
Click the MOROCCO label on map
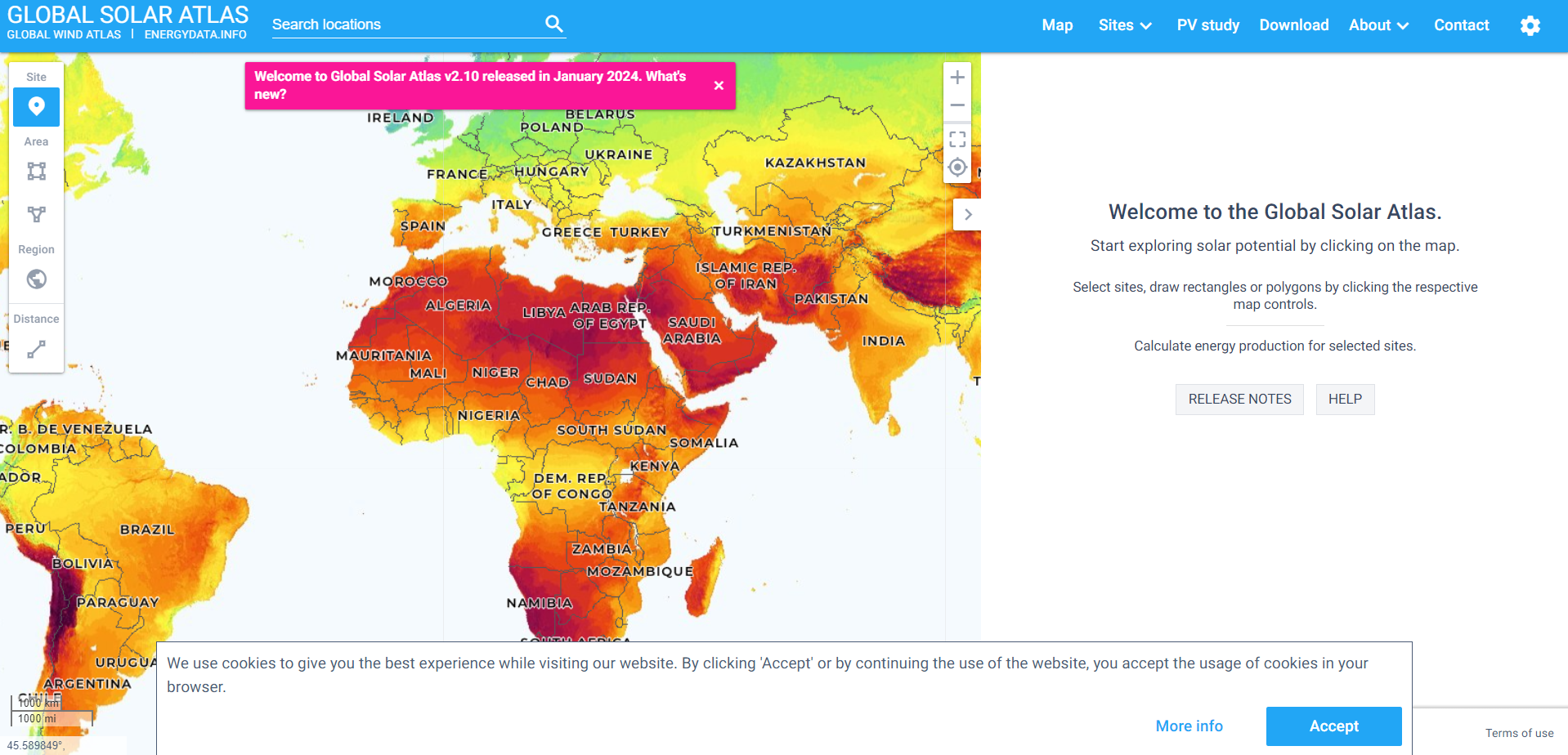pos(409,282)
